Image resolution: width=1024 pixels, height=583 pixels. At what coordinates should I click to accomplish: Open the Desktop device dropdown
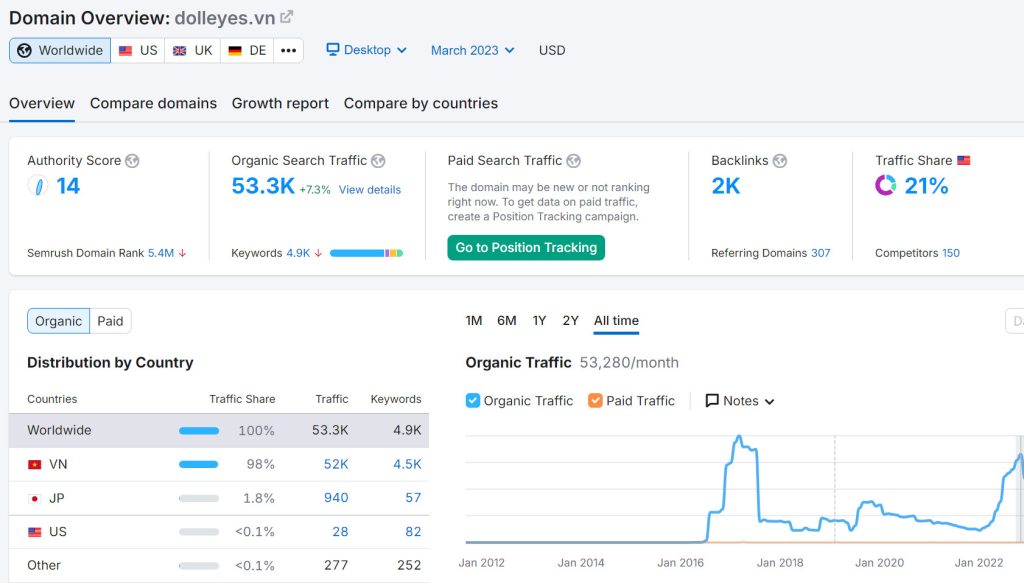coord(366,50)
